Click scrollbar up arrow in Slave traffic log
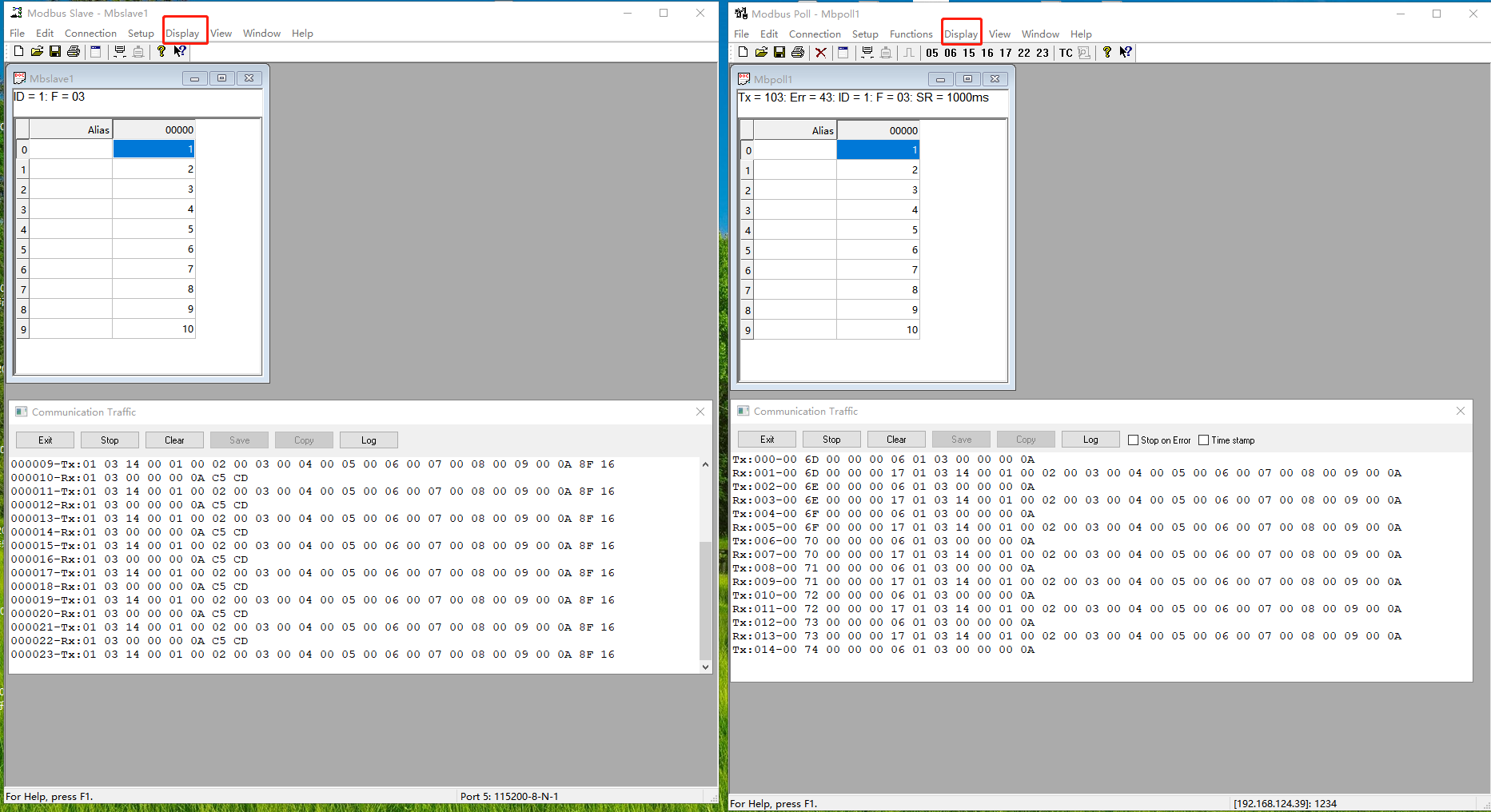The image size is (1491, 812). [705, 464]
